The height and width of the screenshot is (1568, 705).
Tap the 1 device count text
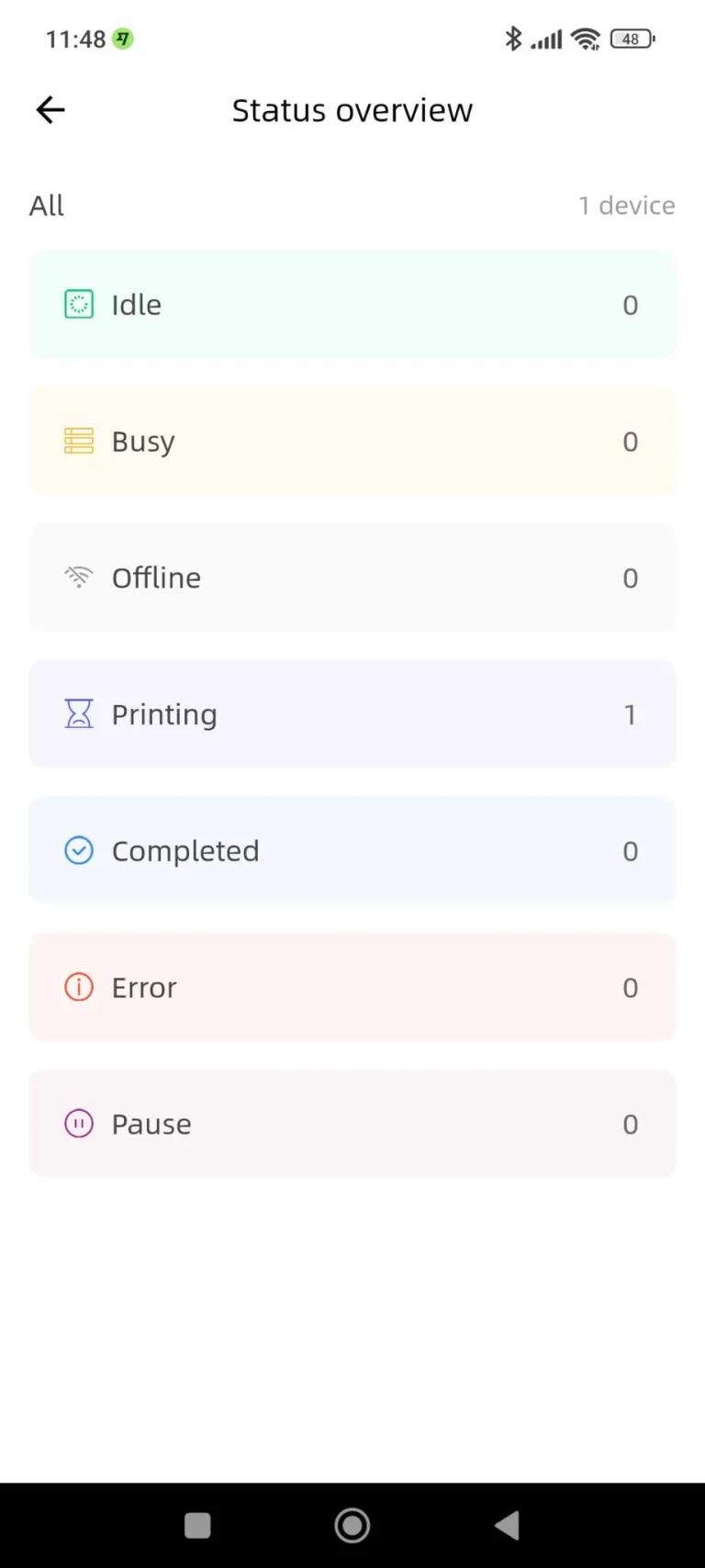pos(627,206)
